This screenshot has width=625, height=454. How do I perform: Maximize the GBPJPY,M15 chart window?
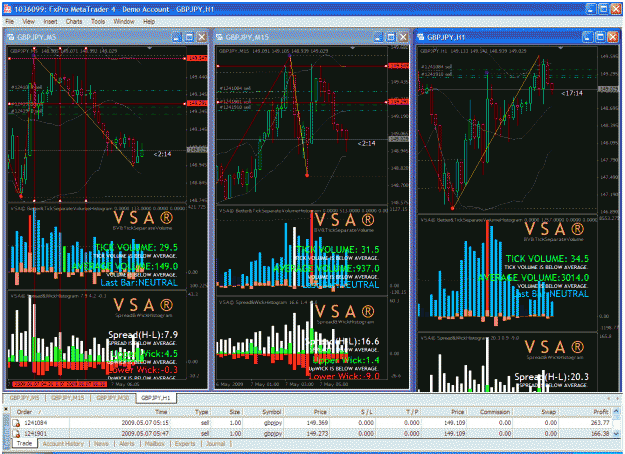tap(391, 37)
